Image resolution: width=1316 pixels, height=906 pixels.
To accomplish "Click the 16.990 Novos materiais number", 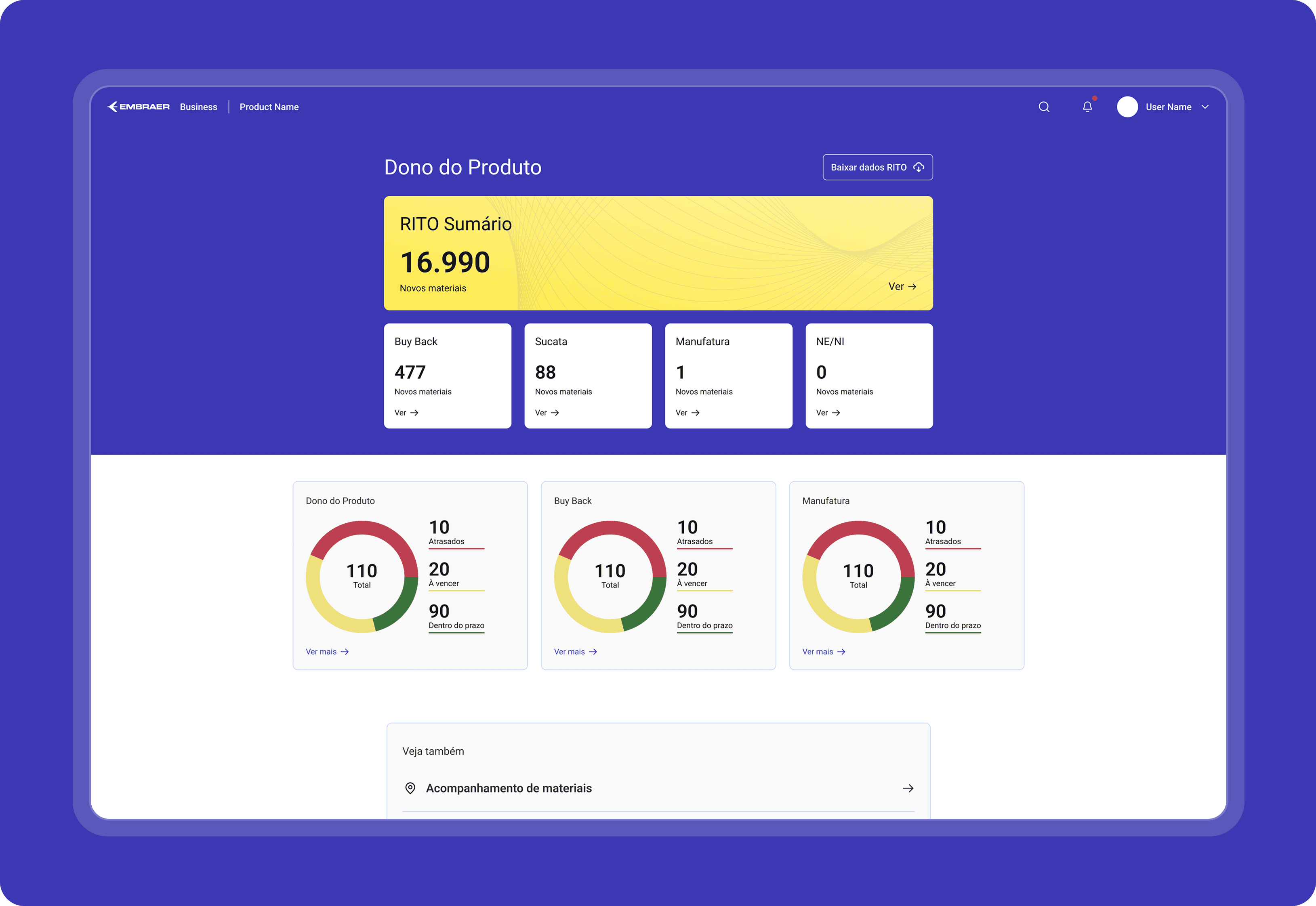I will pos(445,262).
